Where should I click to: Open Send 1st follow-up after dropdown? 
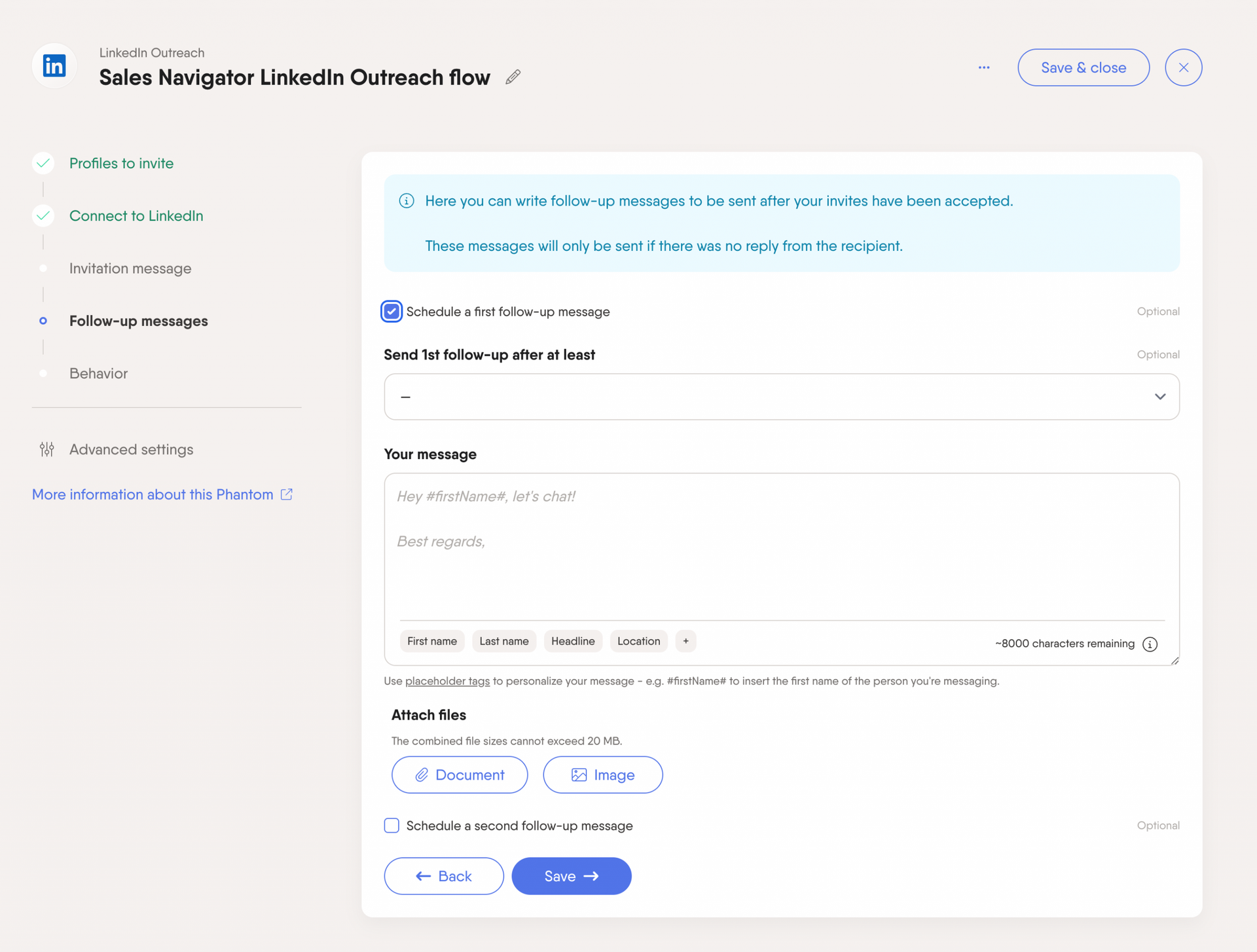point(782,397)
